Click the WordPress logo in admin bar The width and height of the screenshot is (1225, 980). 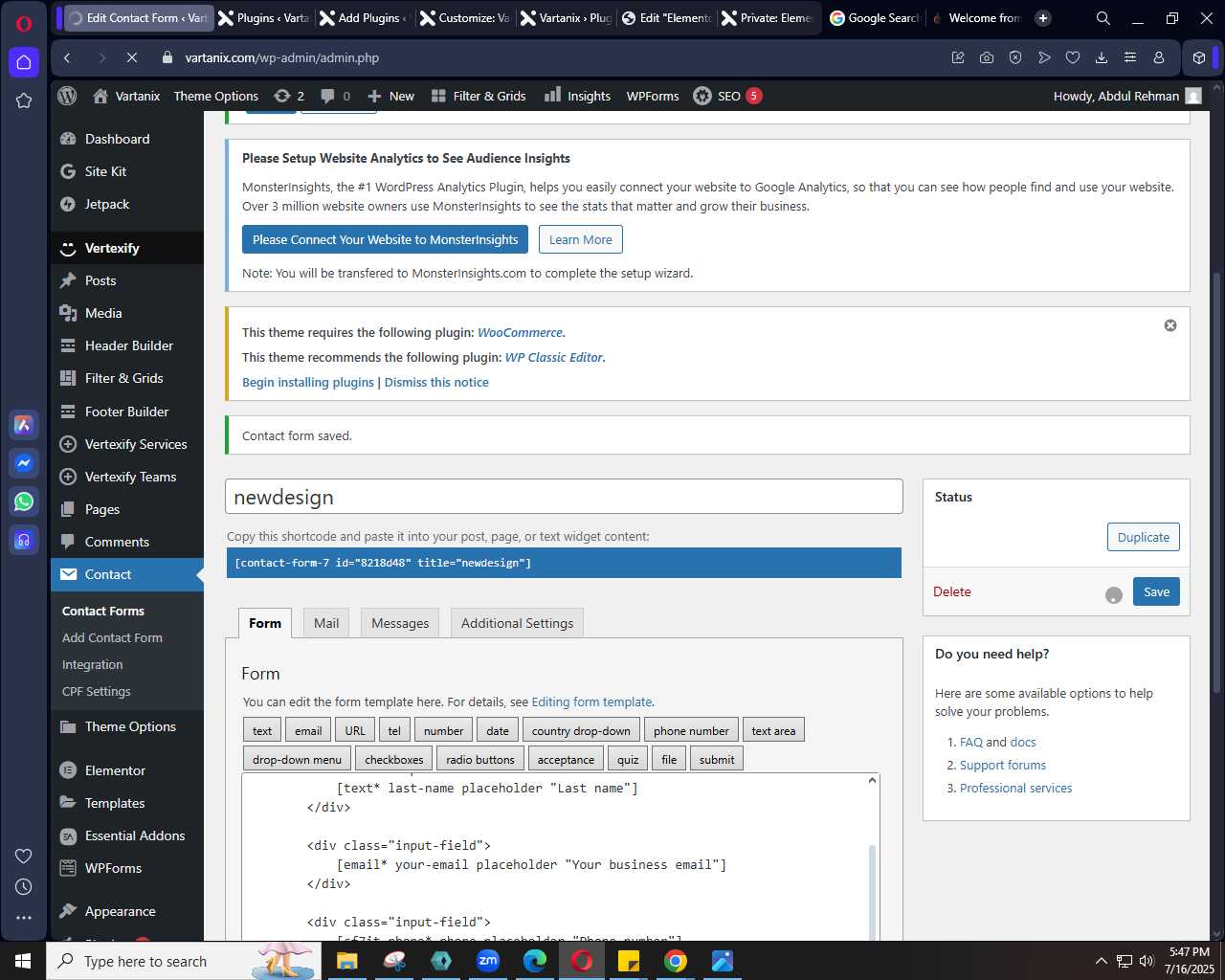click(x=67, y=96)
